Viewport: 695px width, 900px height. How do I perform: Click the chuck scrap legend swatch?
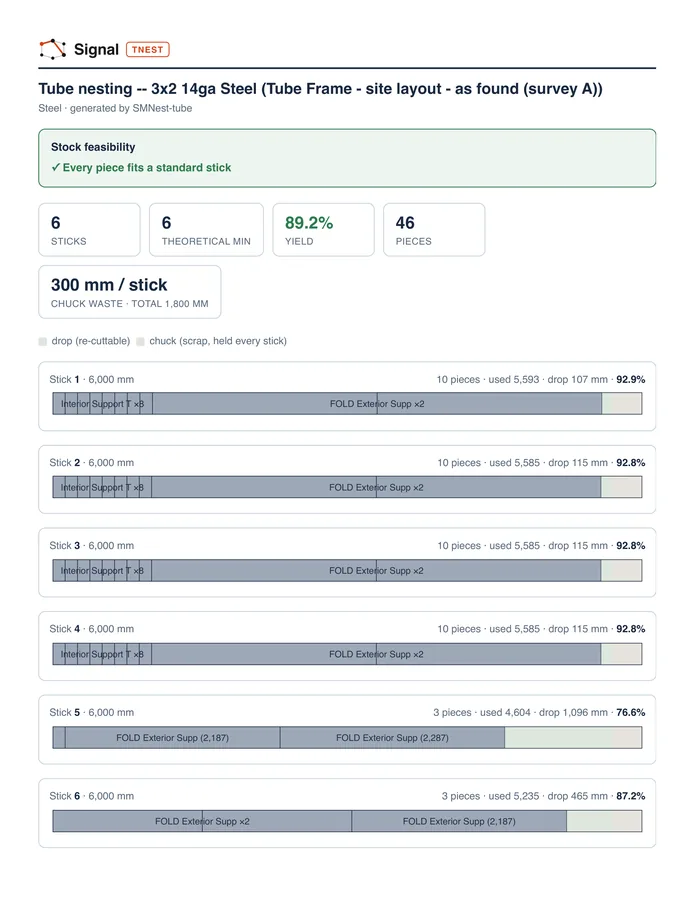[x=140, y=342]
